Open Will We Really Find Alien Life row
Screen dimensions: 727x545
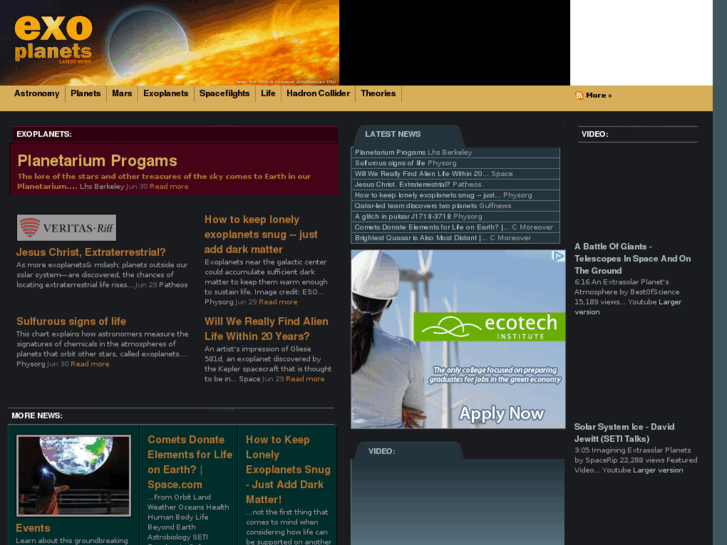pos(455,173)
